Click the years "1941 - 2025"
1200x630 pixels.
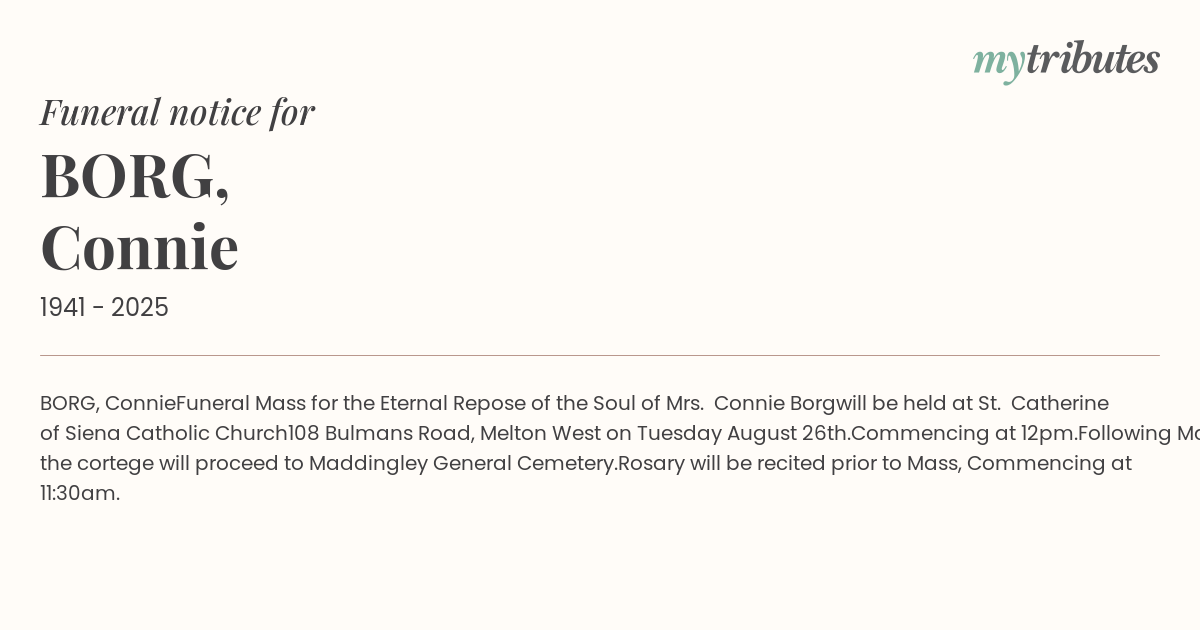104,307
